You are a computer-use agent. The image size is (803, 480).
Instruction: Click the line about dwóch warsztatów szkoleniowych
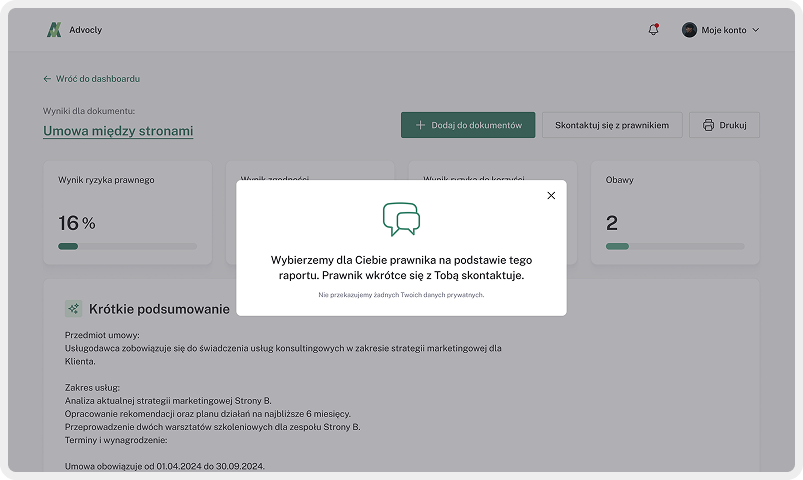213,427
